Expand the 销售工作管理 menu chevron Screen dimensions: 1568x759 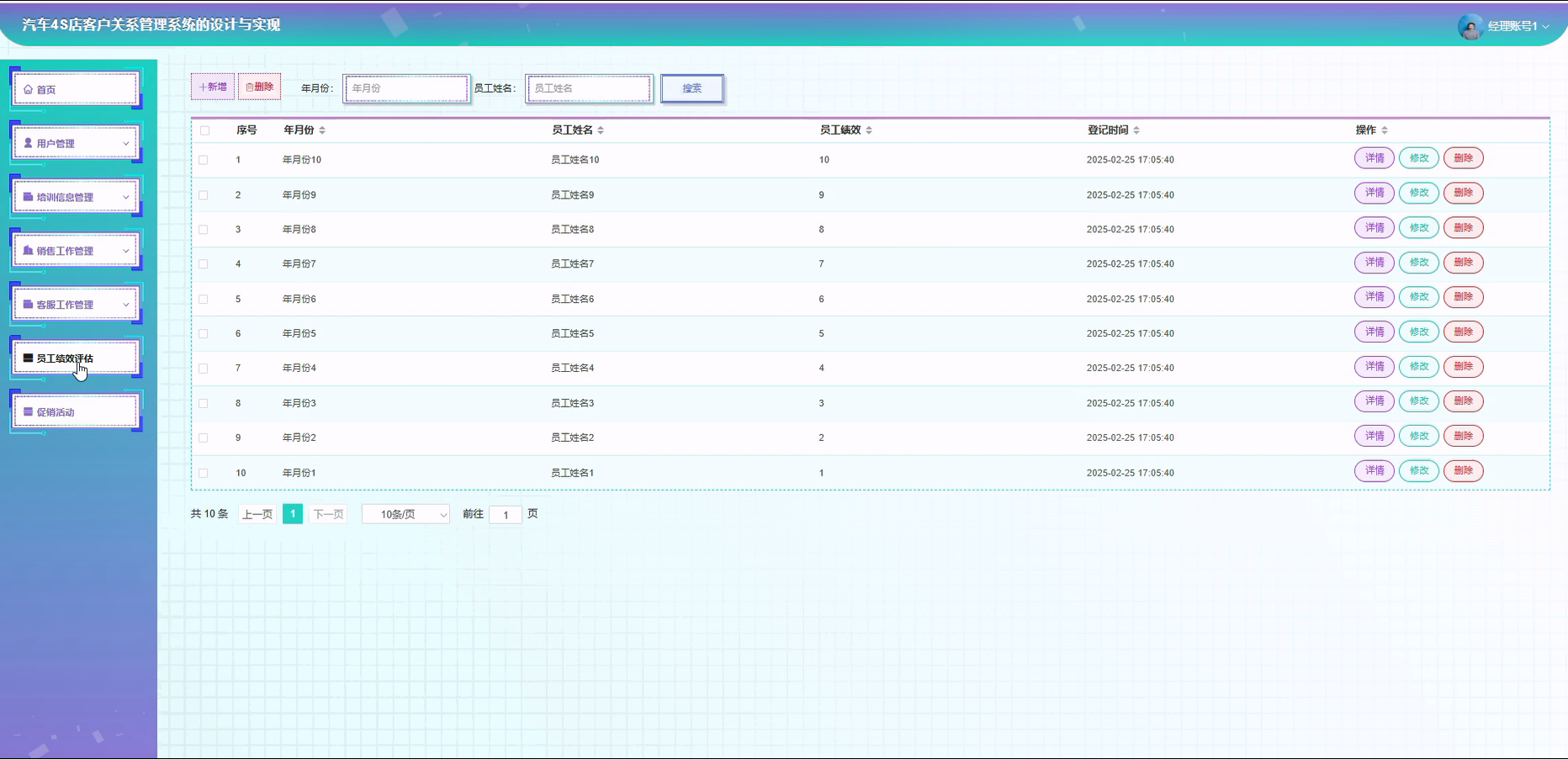click(126, 252)
